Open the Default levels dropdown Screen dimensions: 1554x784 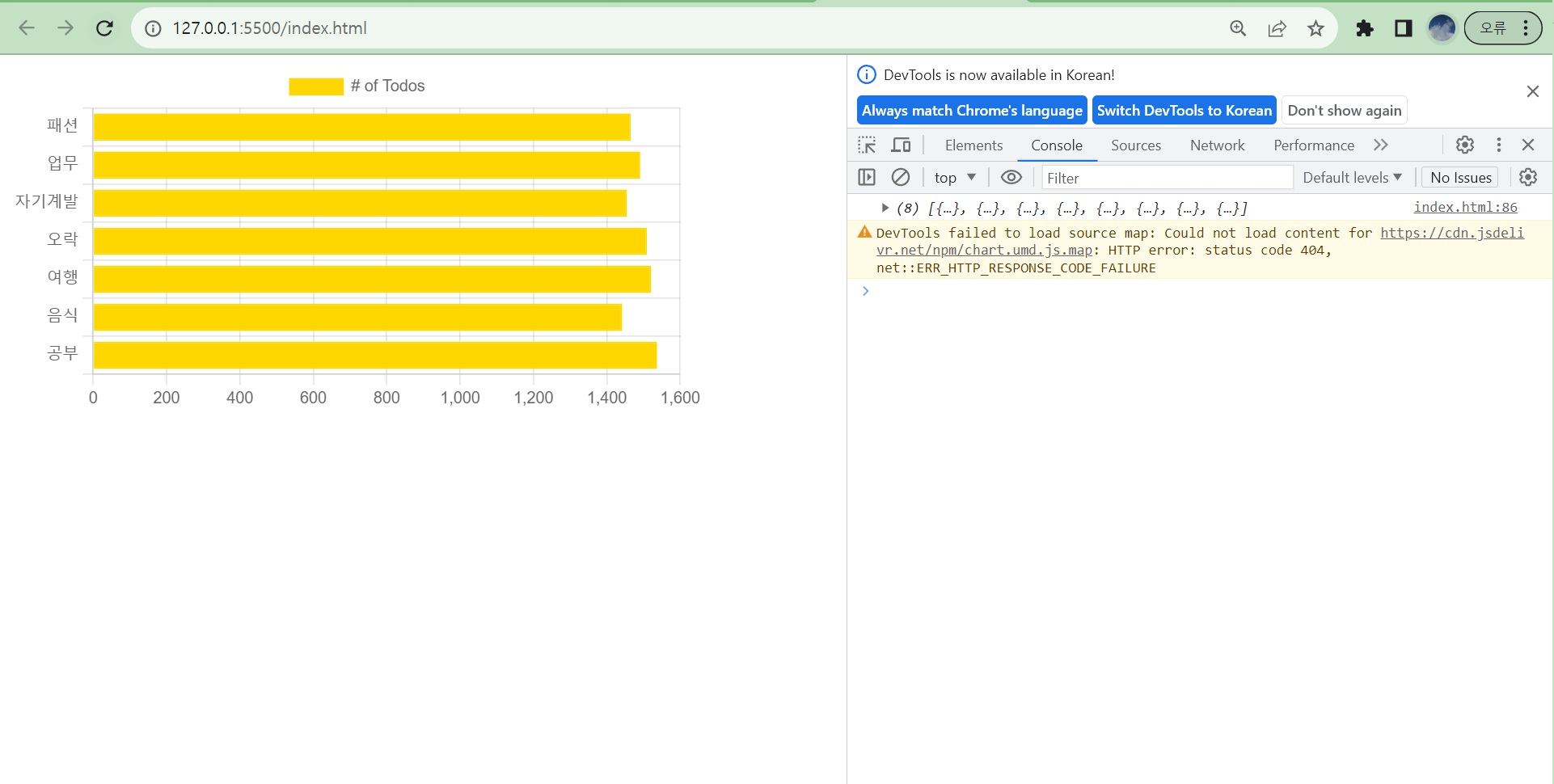tap(1352, 178)
